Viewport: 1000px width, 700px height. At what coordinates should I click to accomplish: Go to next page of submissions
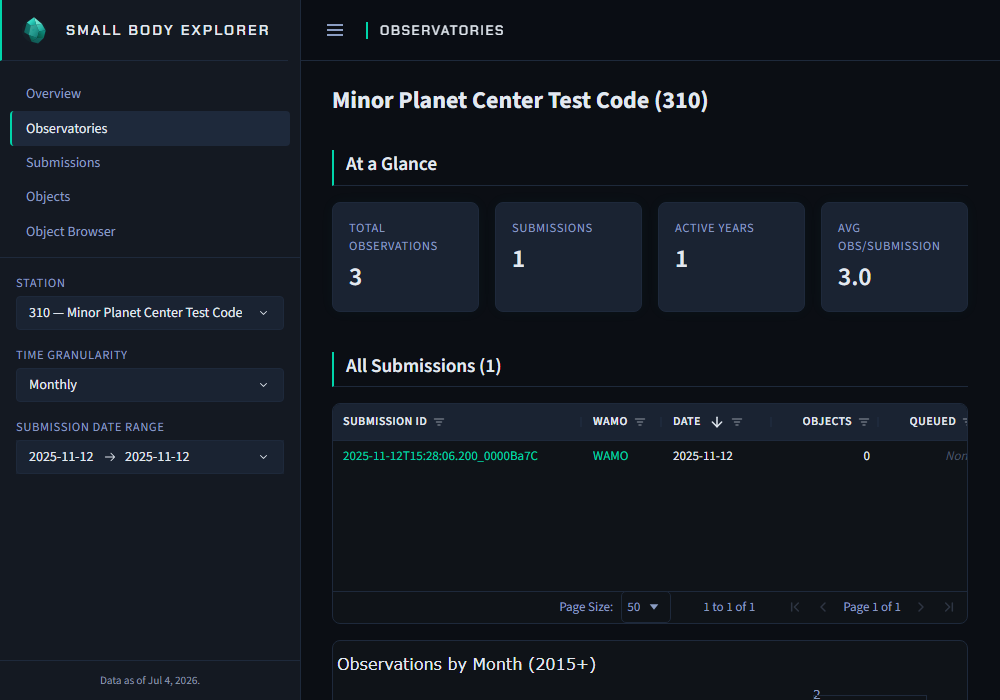point(920,607)
